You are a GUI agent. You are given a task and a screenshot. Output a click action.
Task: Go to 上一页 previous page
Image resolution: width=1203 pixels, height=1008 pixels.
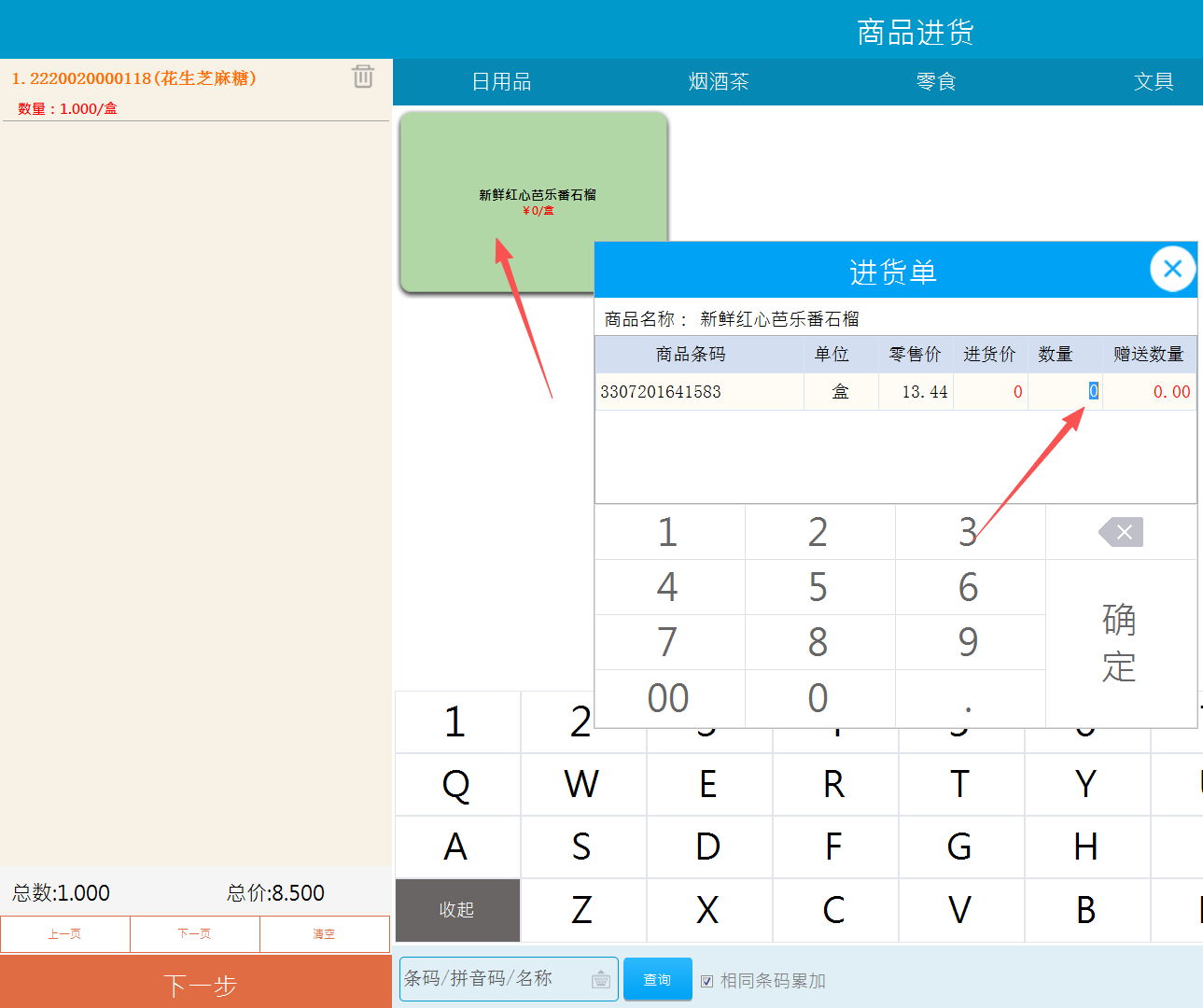tap(65, 933)
